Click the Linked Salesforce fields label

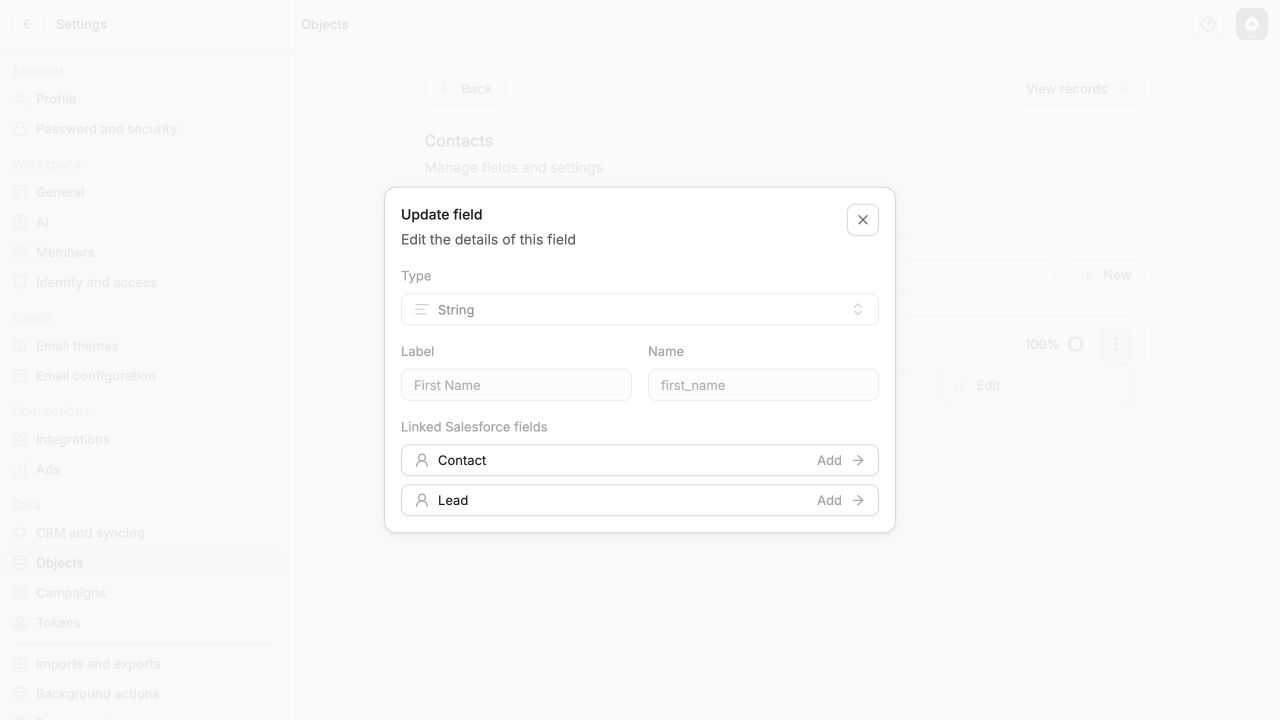point(474,427)
